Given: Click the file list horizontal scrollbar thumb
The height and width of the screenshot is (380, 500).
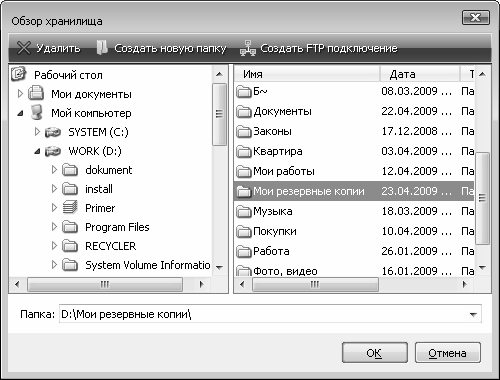Looking at the screenshot, I should [x=315, y=285].
